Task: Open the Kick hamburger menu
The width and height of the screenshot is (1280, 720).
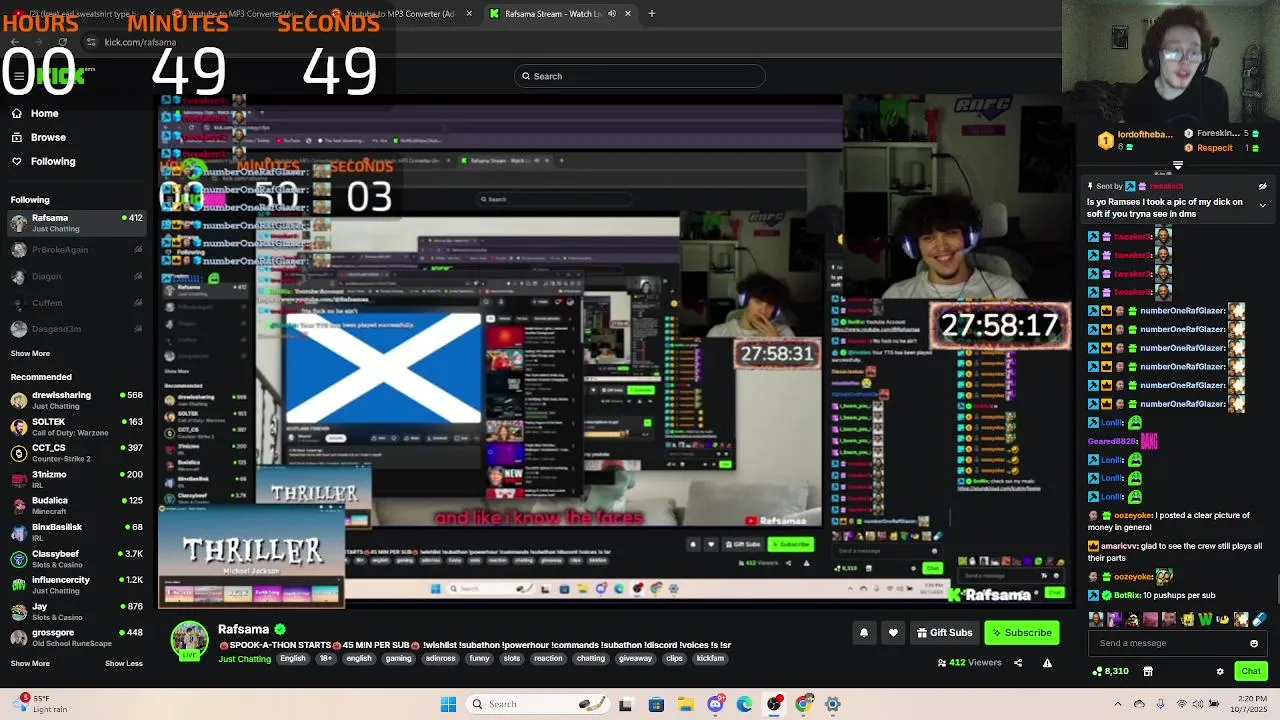Action: (x=18, y=76)
